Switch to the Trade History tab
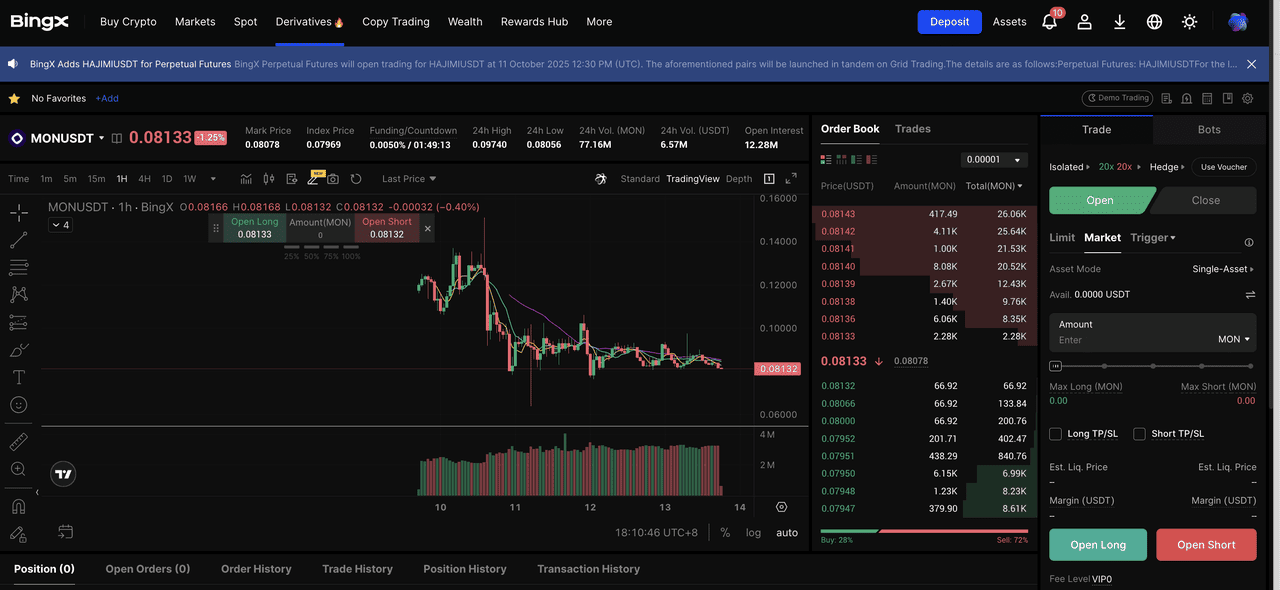 coord(357,569)
